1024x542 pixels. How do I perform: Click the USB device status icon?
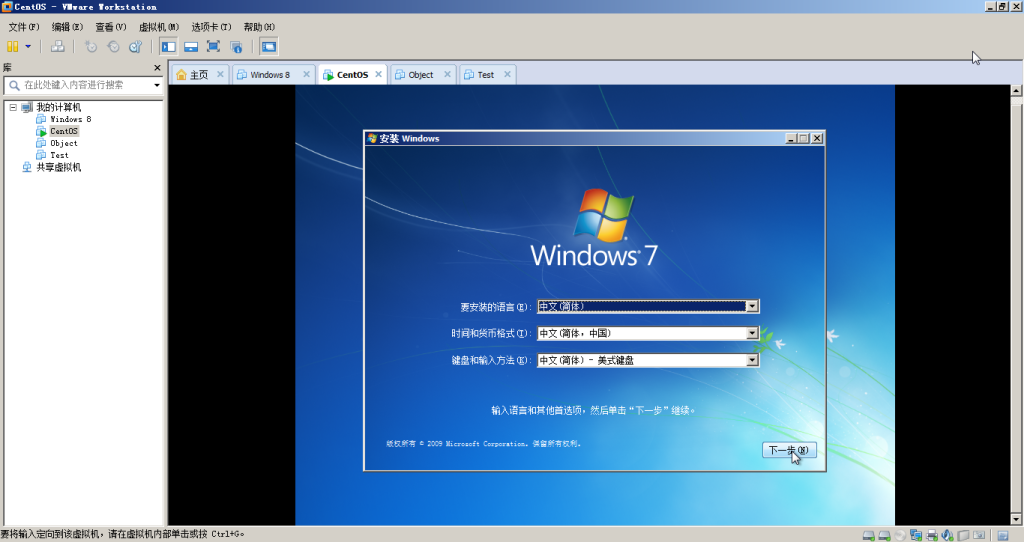963,535
